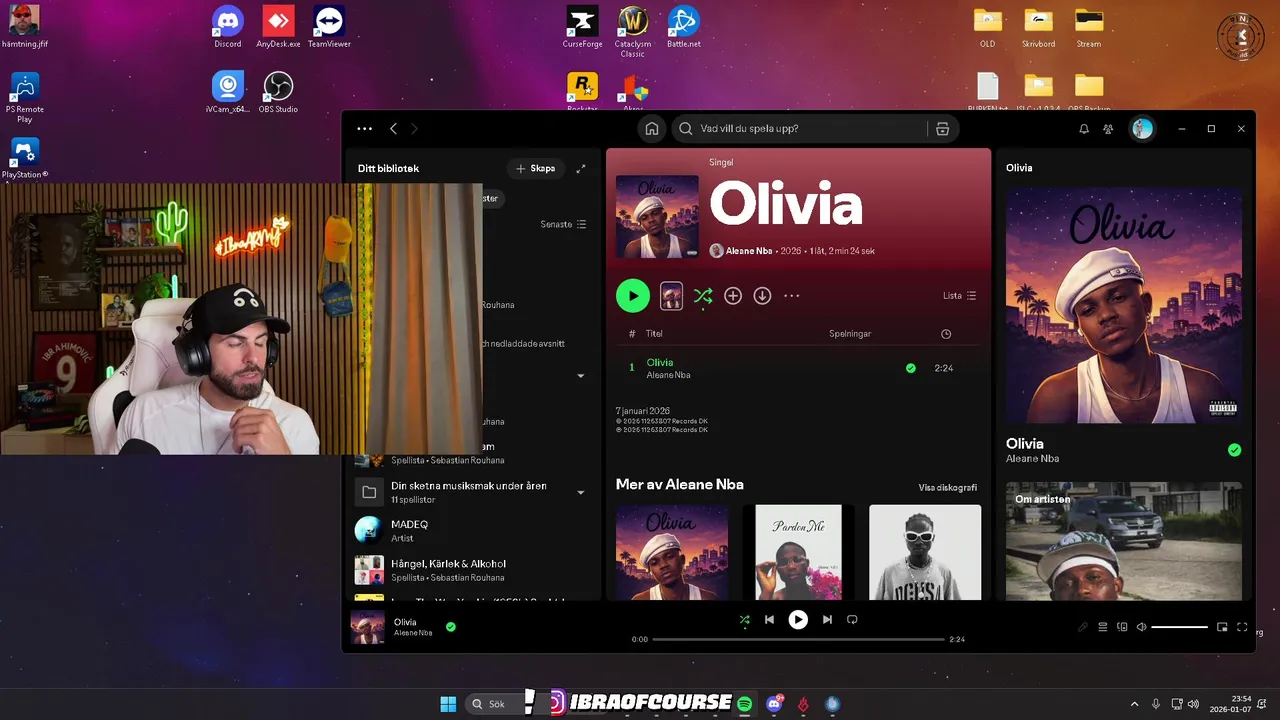
Task: Expand library to full view
Action: click(581, 168)
